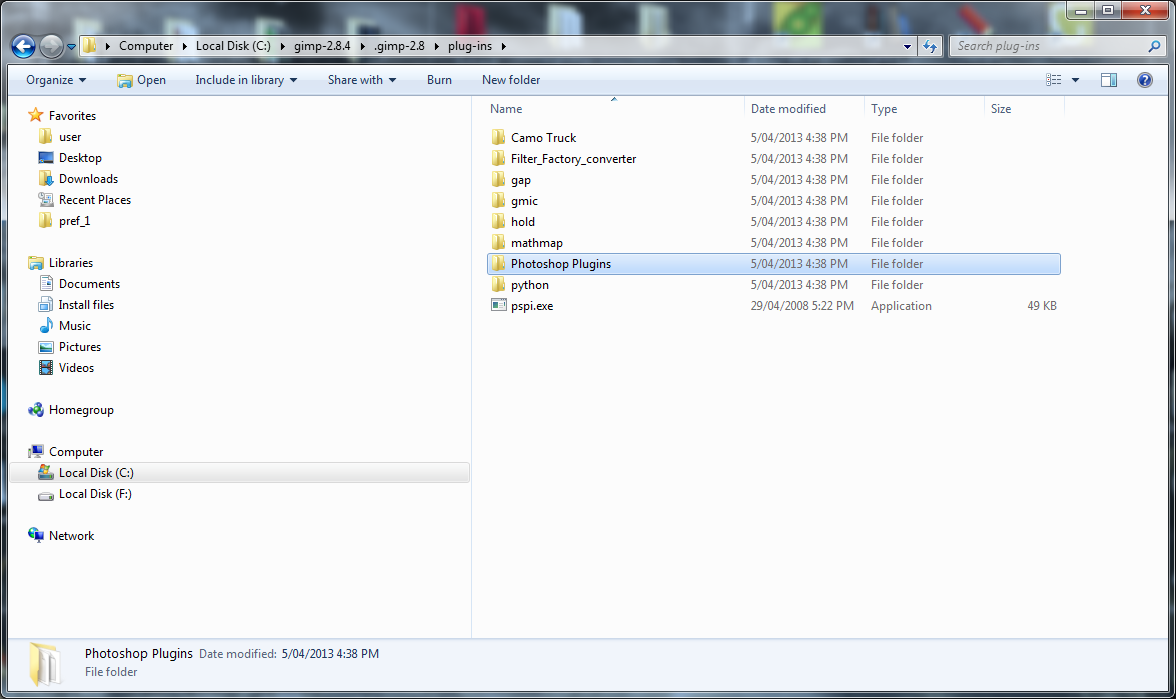This screenshot has height=699, width=1176.
Task: Click the Computer icon in navigation pane
Action: click(x=35, y=452)
